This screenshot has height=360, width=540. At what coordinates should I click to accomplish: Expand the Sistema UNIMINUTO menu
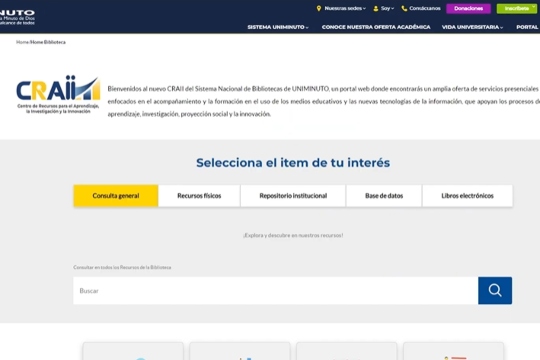(x=278, y=27)
